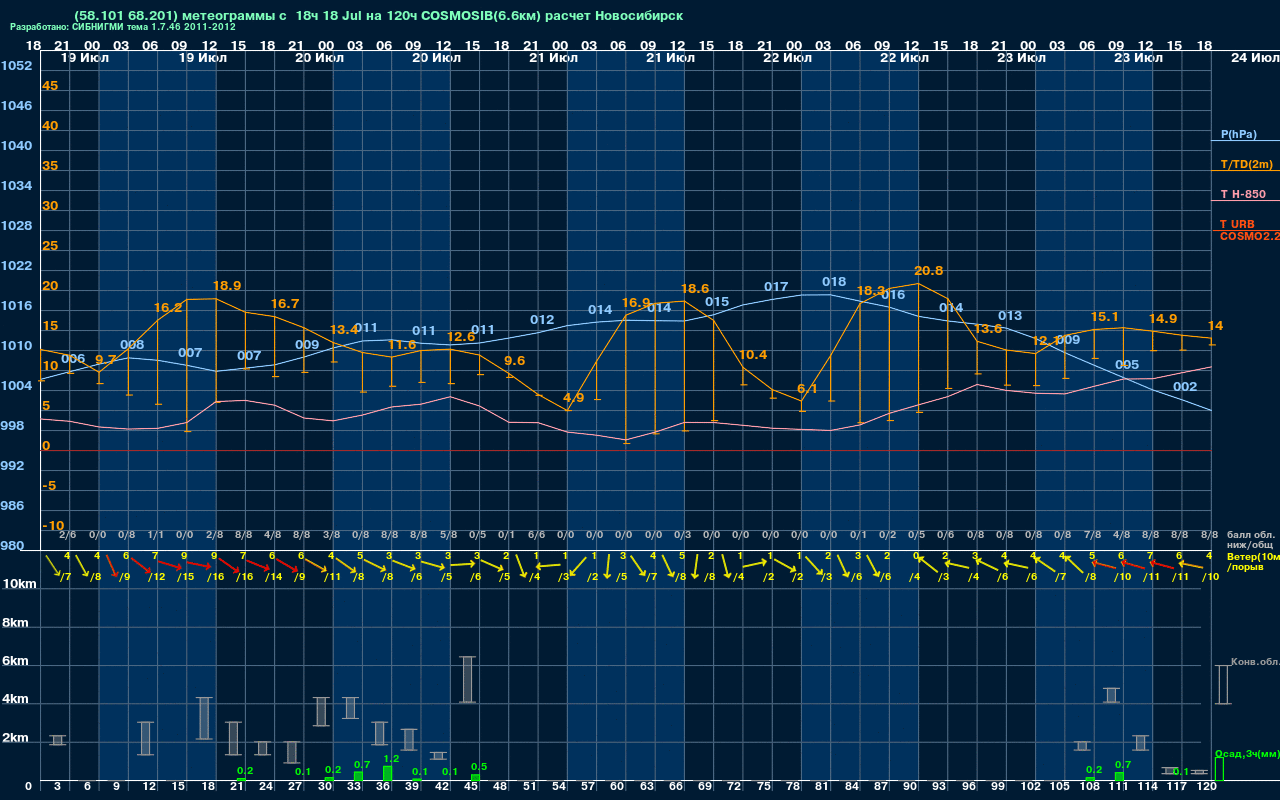
Task: Click the orange -10 temperature axis label
Action: click(x=53, y=526)
